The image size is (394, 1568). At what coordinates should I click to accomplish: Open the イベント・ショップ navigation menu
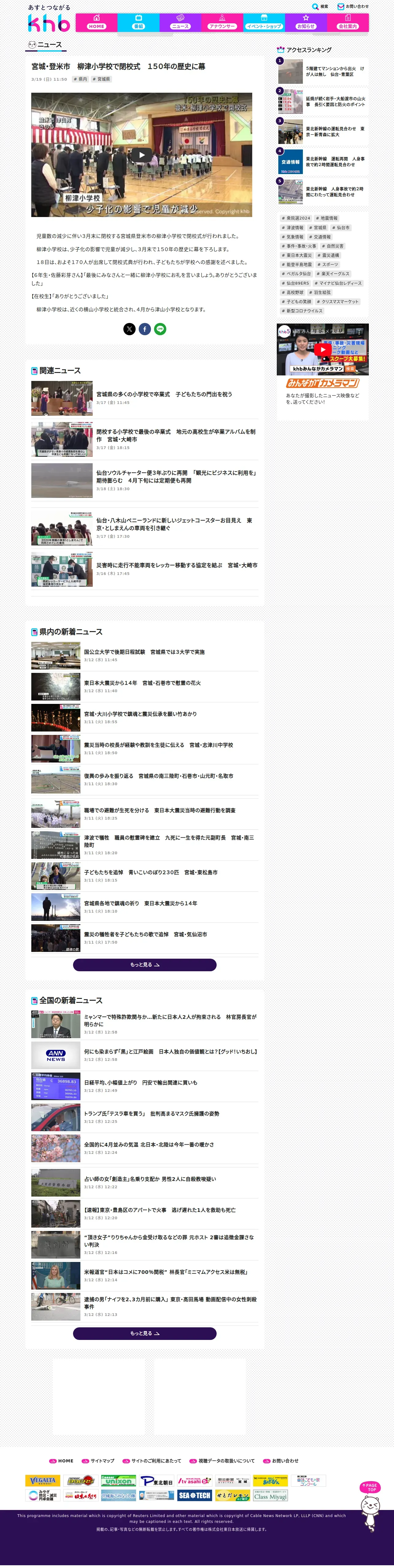pos(264,22)
